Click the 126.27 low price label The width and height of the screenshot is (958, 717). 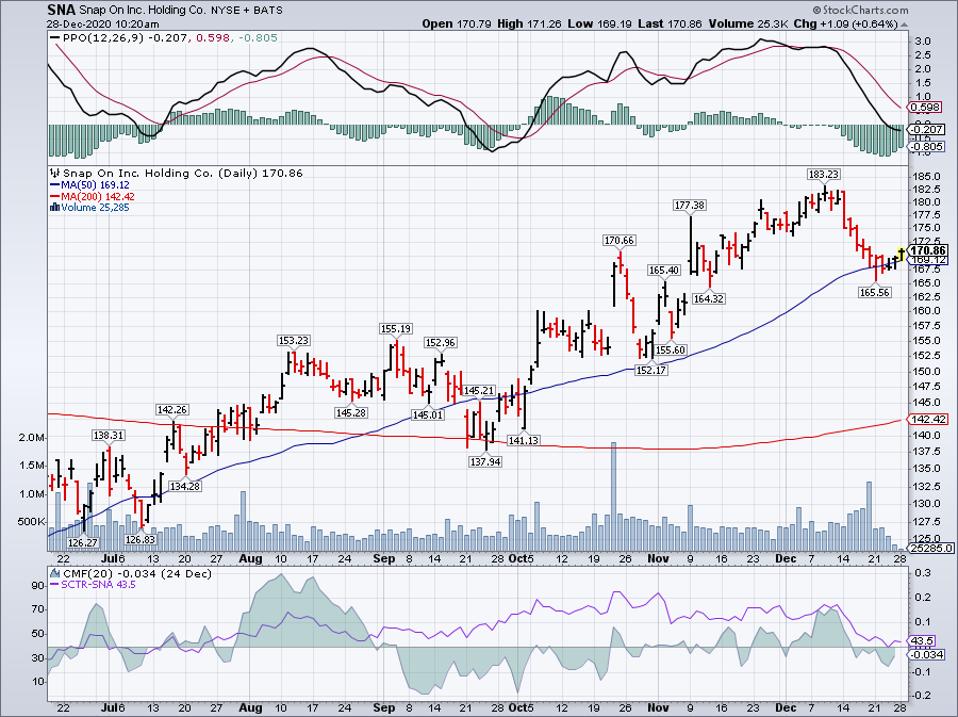pyautogui.click(x=83, y=543)
